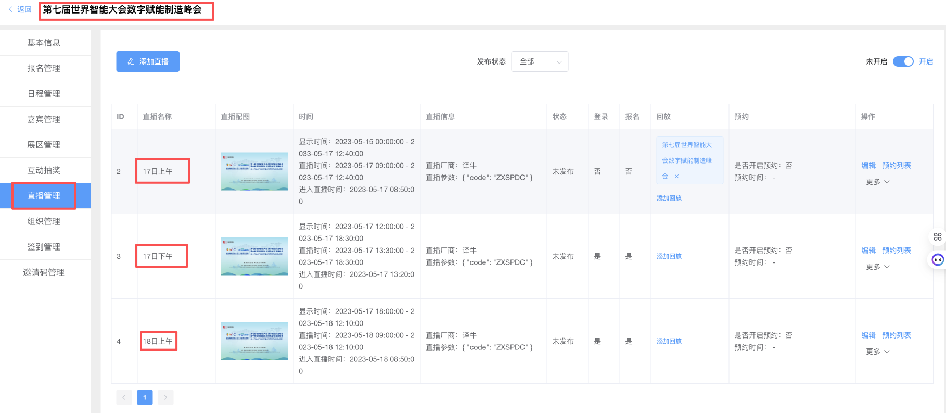The image size is (947, 413).
Task: Click 添加回放 in the ID 4 row
Action: [x=671, y=342]
